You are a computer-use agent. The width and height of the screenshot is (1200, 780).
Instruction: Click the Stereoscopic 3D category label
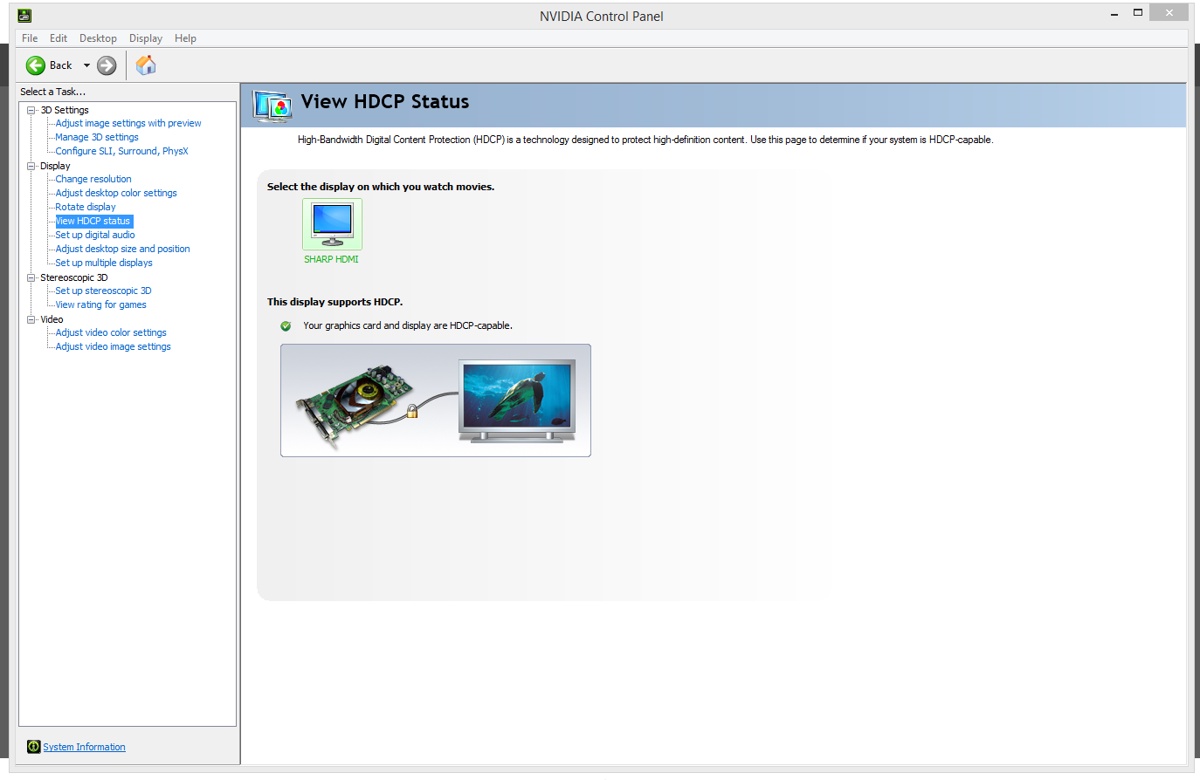click(74, 278)
